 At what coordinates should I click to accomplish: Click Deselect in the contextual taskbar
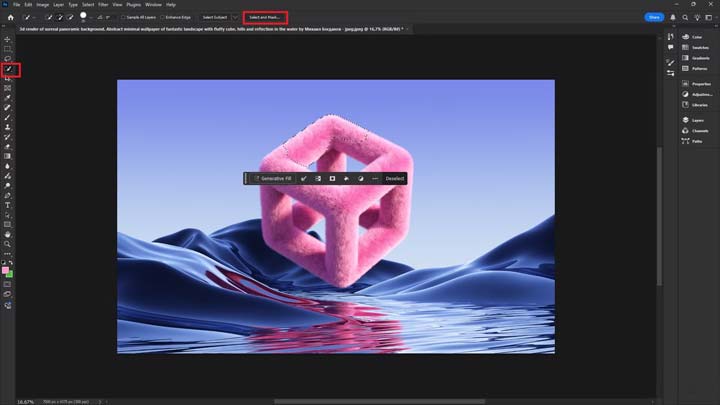click(x=395, y=179)
